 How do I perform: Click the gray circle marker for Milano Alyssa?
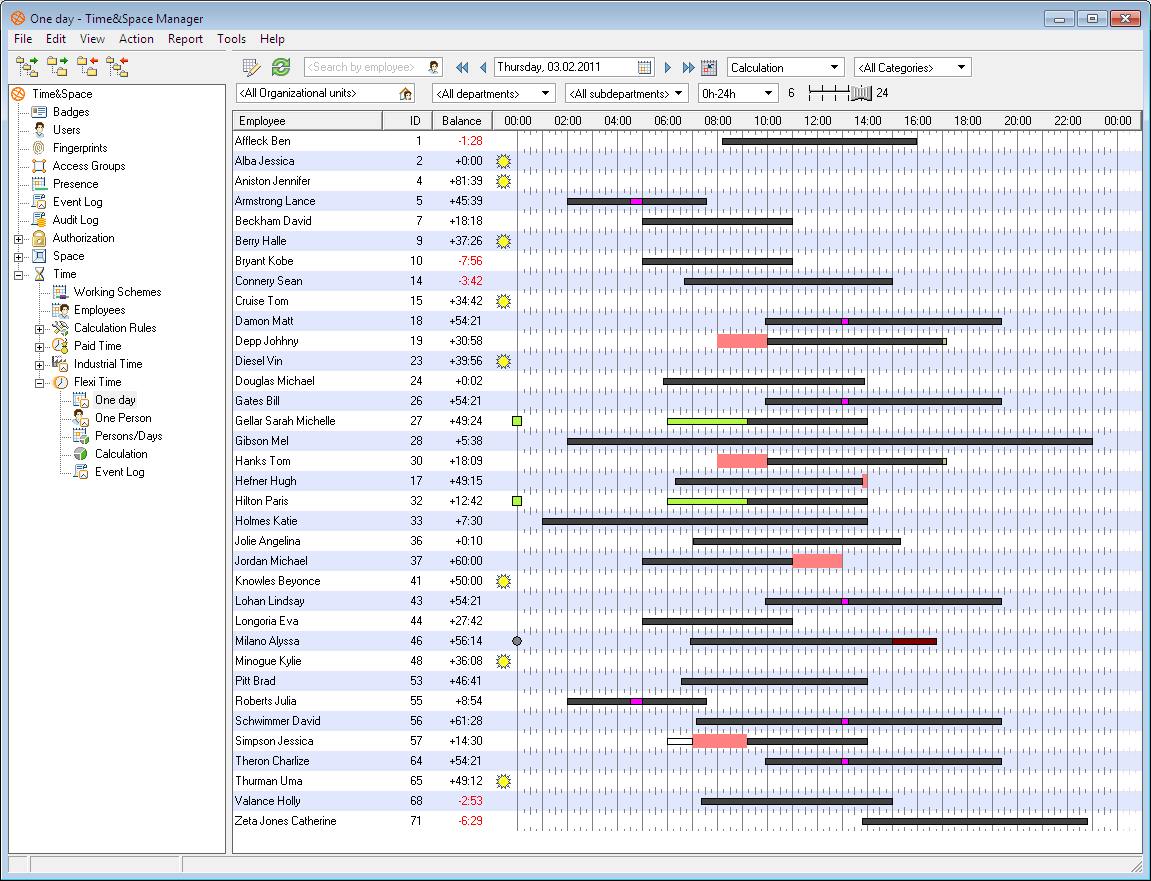[x=517, y=641]
